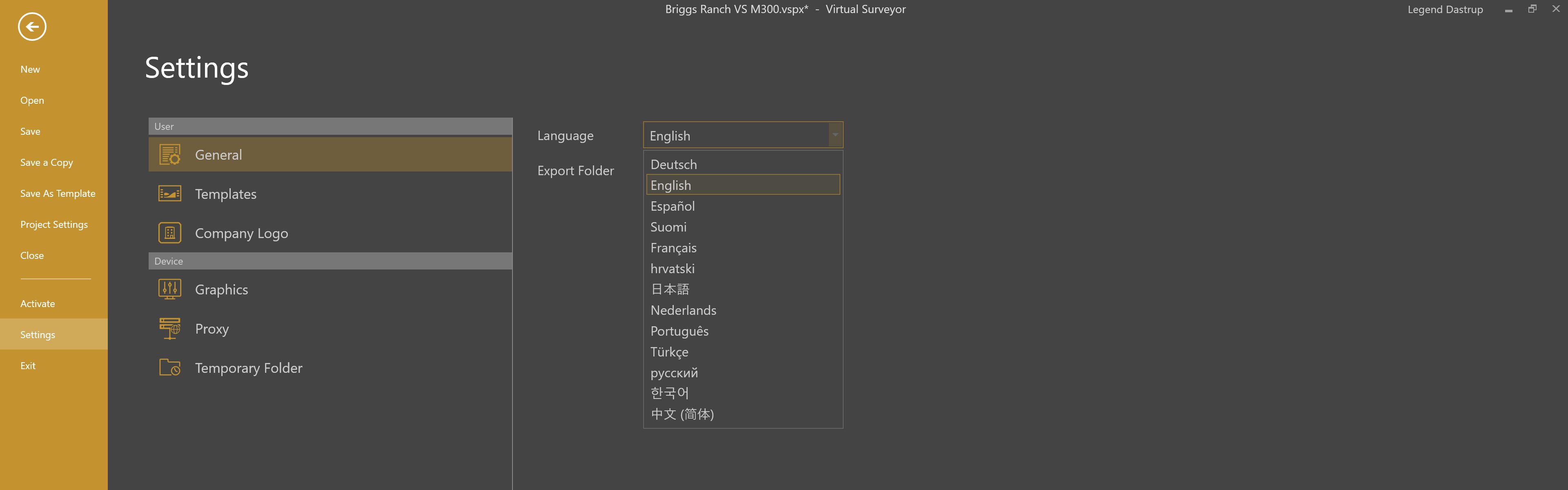This screenshot has width=1568, height=490.
Task: Pick Suomi from the language list
Action: coord(743,227)
